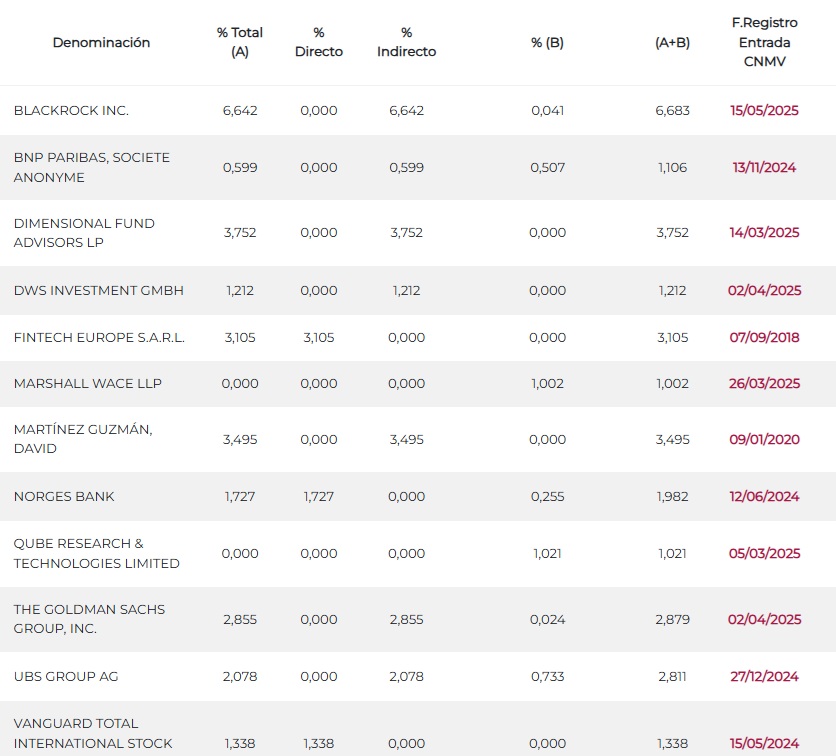Open Goldman Sachs Group date 02/04/2025
Image resolution: width=836 pixels, height=756 pixels.
764,620
